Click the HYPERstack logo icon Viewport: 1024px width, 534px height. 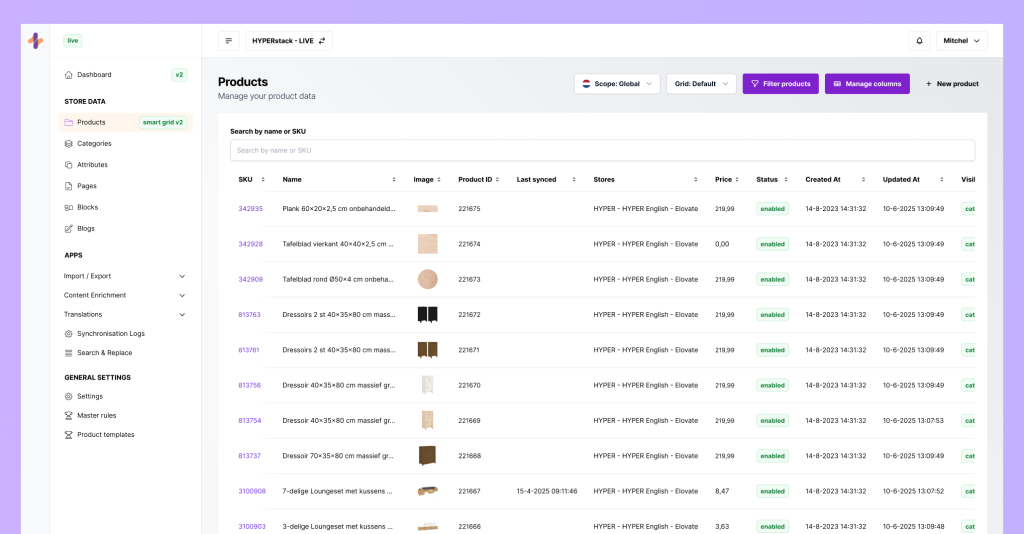tap(35, 41)
